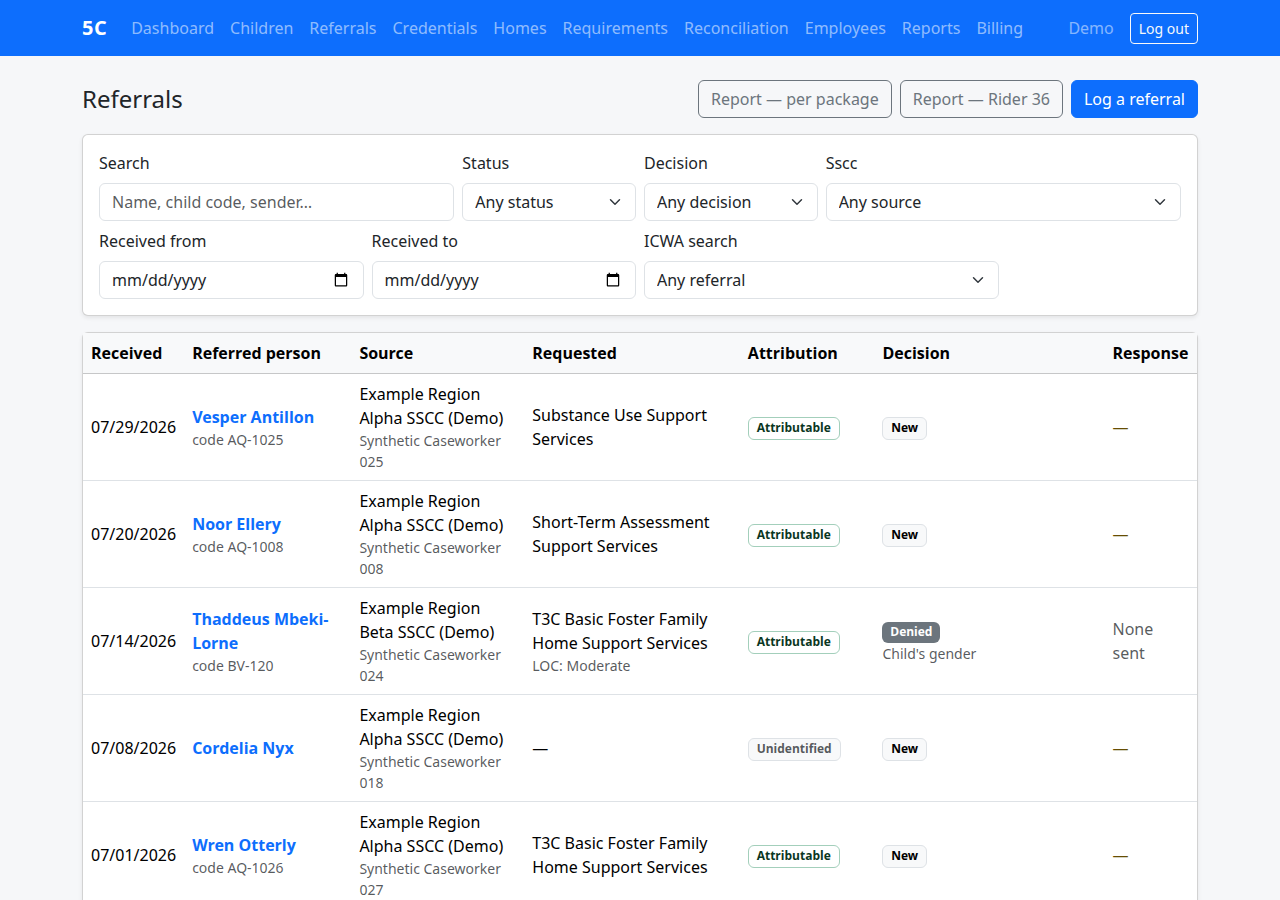Click New badge in Noor Ellery row
The image size is (1280, 900).
[905, 535]
